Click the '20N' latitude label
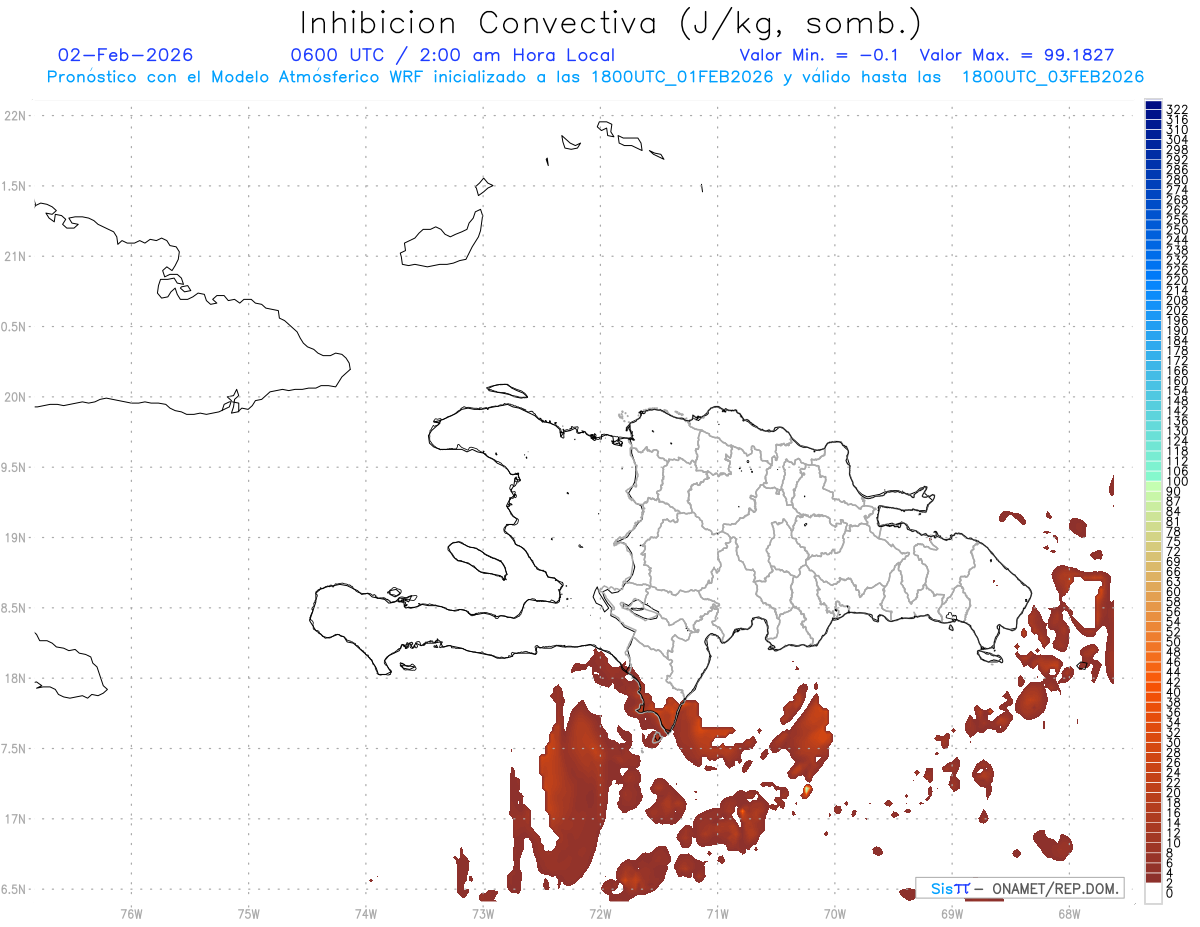This screenshot has width=1200, height=927. coord(14,397)
